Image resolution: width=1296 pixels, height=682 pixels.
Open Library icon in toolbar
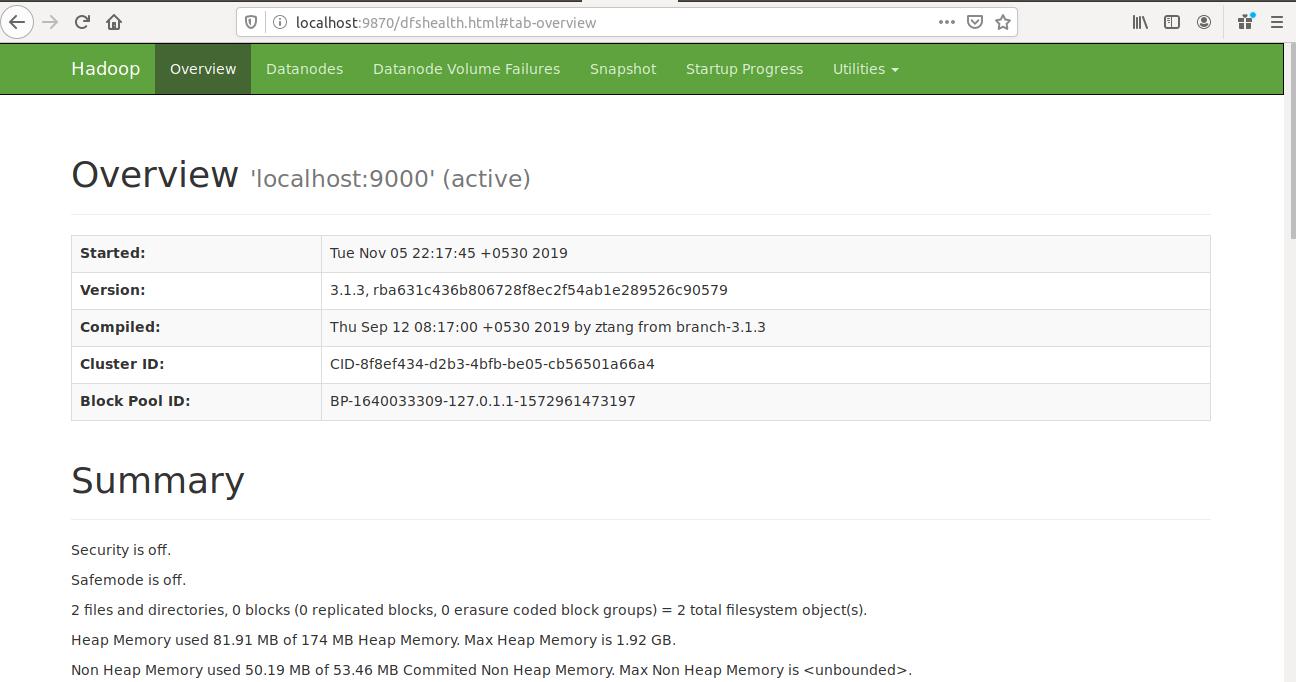pyautogui.click(x=1140, y=22)
